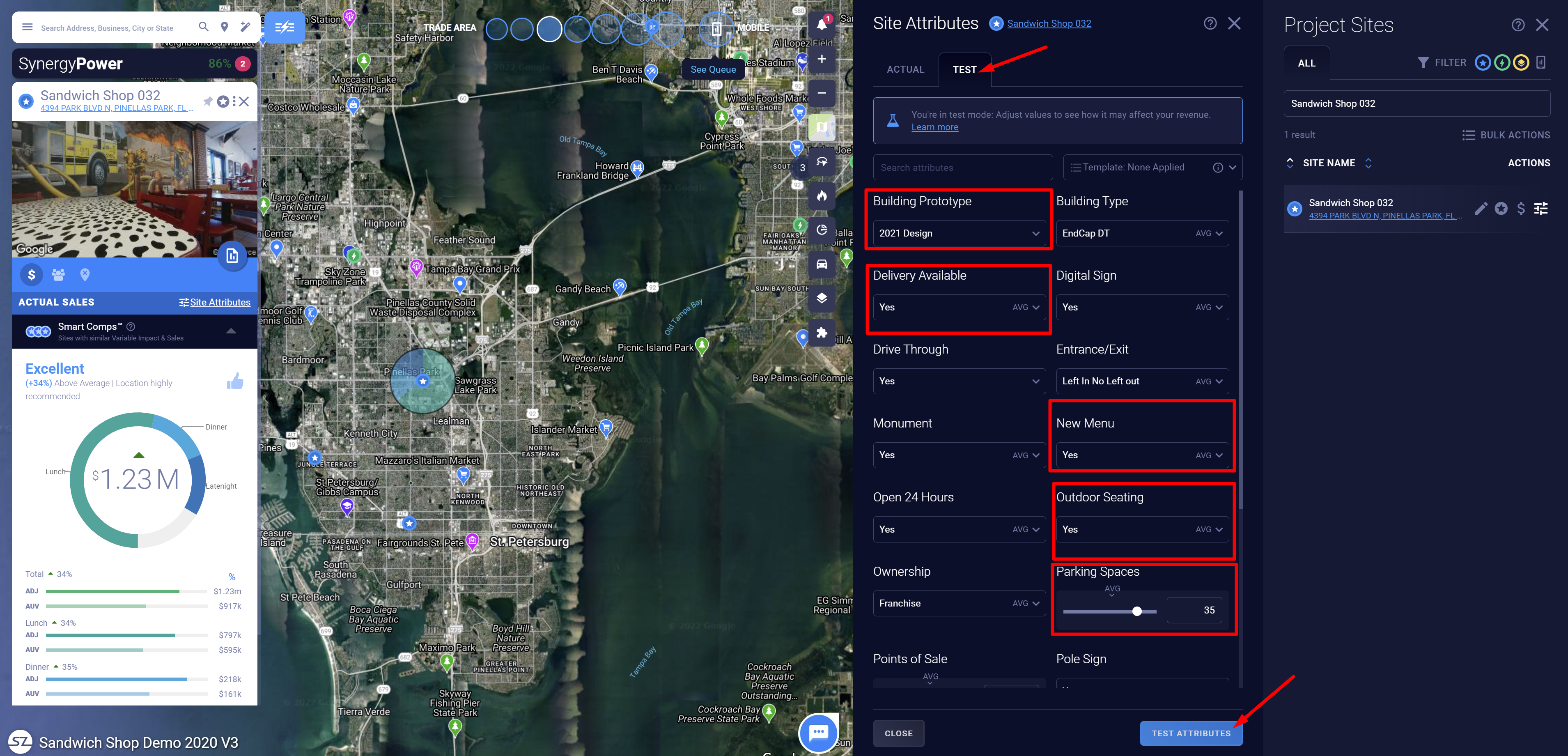Switch to the TEST tab
This screenshot has height=756, width=1568.
(x=964, y=69)
